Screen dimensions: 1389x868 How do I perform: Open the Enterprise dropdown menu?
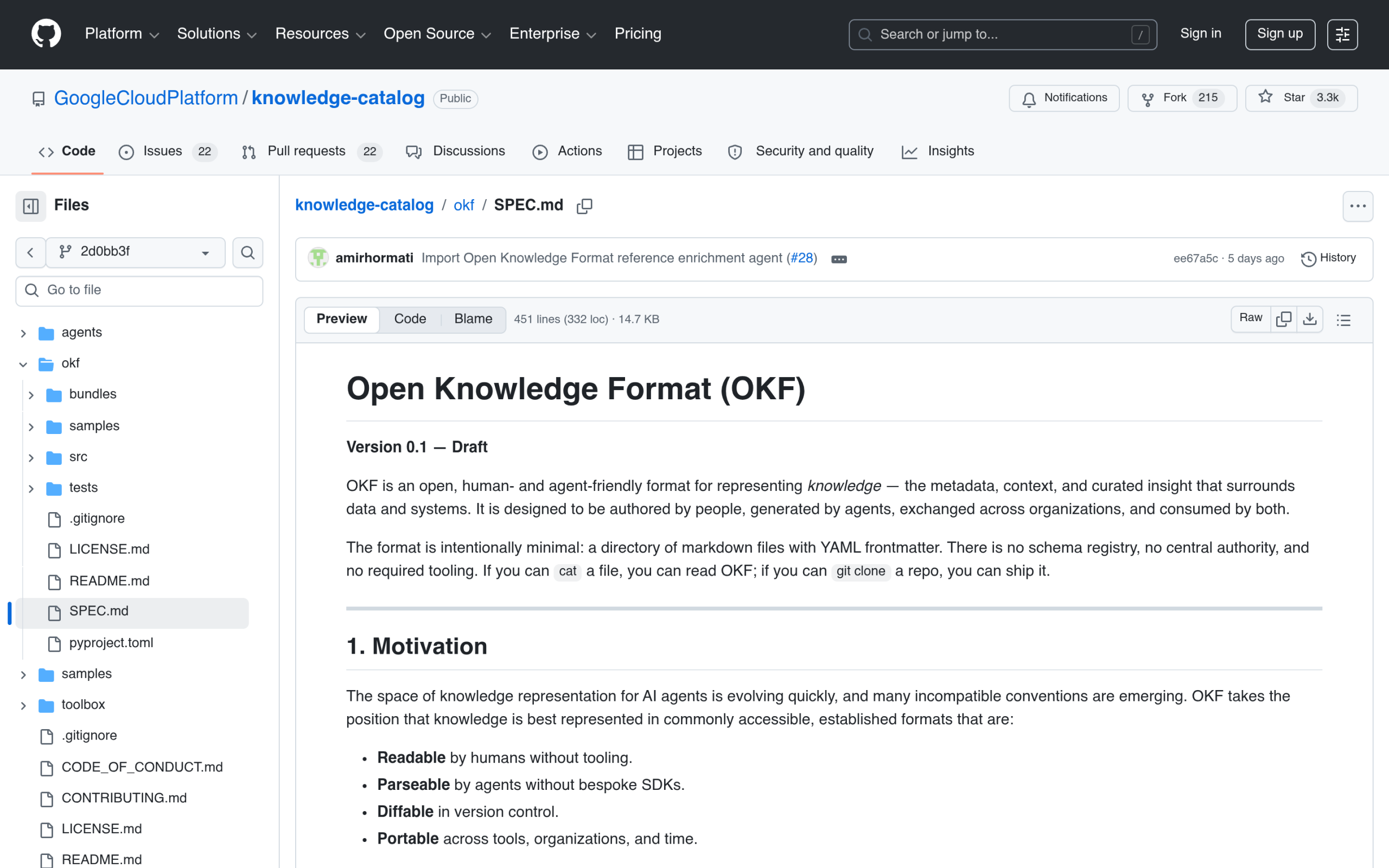coord(553,34)
